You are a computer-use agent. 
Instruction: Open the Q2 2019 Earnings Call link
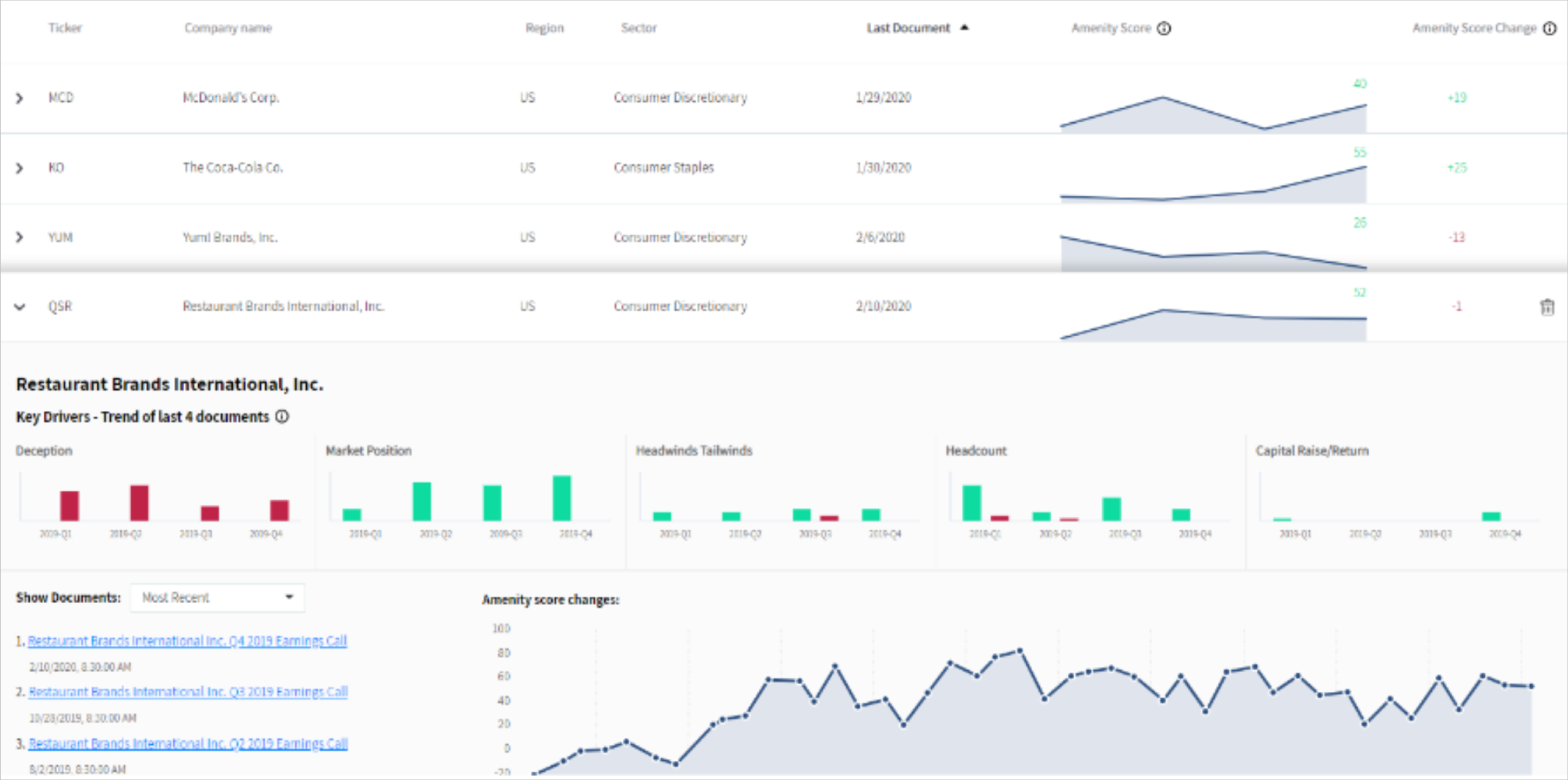[x=188, y=744]
